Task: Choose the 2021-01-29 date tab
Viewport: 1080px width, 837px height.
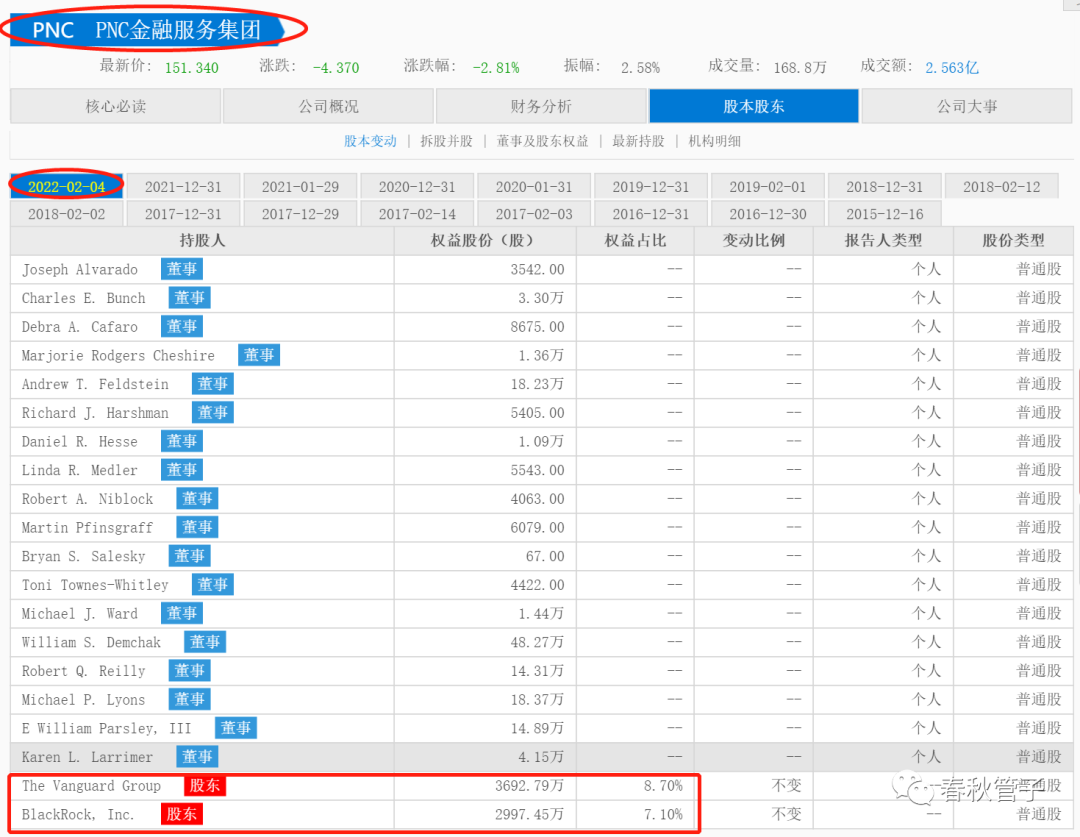Action: pyautogui.click(x=300, y=186)
